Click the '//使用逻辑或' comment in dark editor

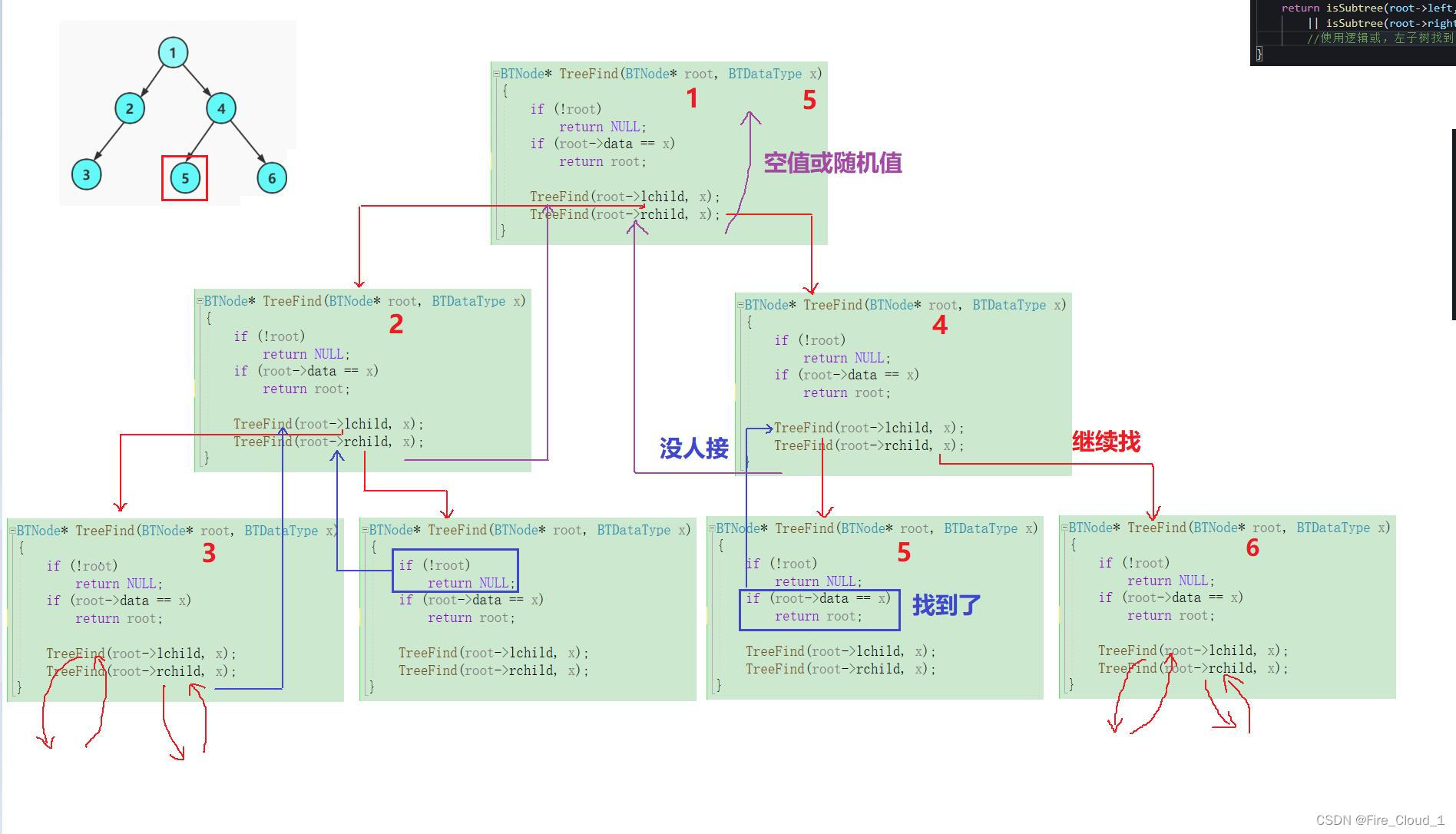click(1380, 38)
